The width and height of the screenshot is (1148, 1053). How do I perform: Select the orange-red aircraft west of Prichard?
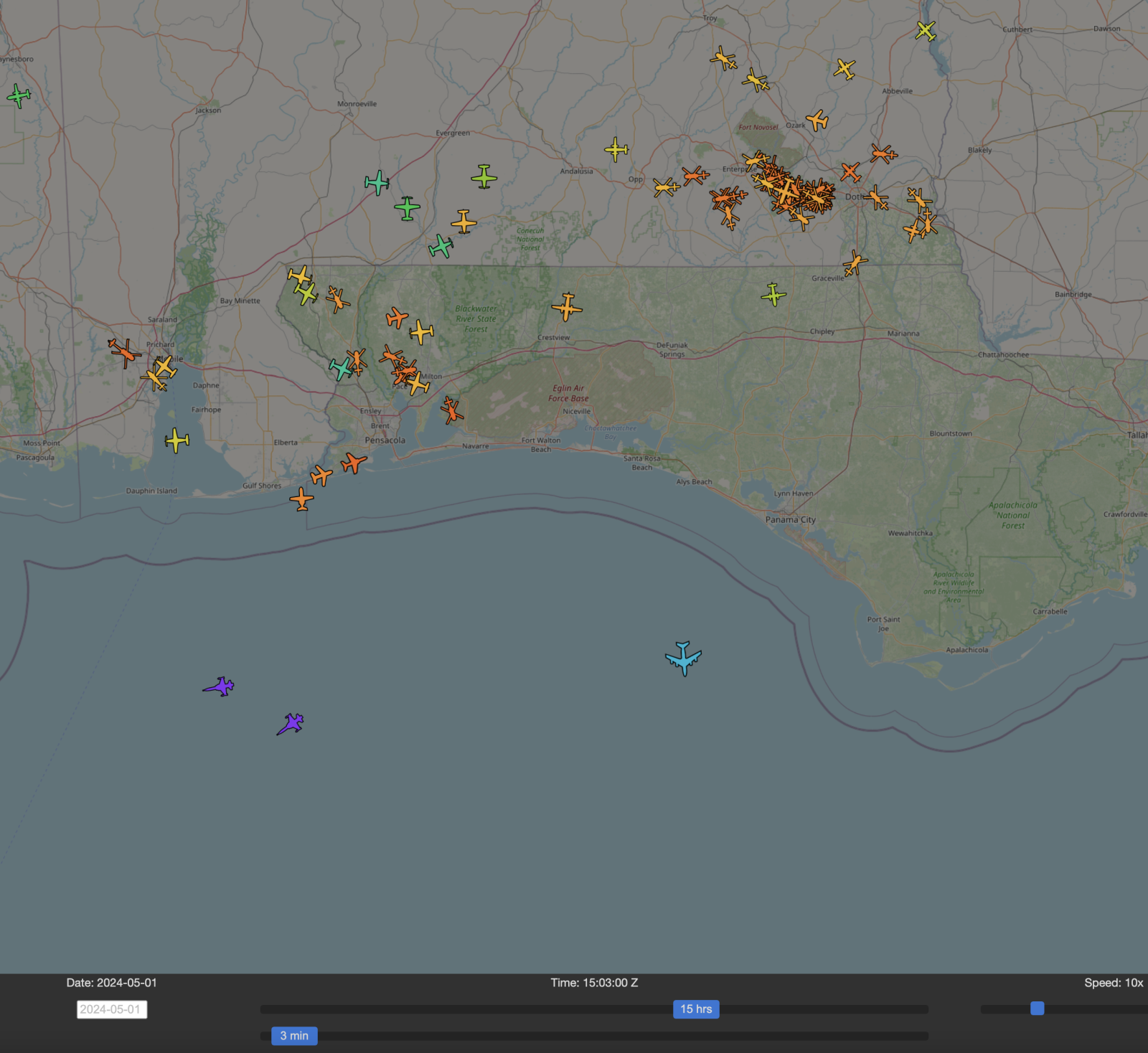(x=124, y=352)
